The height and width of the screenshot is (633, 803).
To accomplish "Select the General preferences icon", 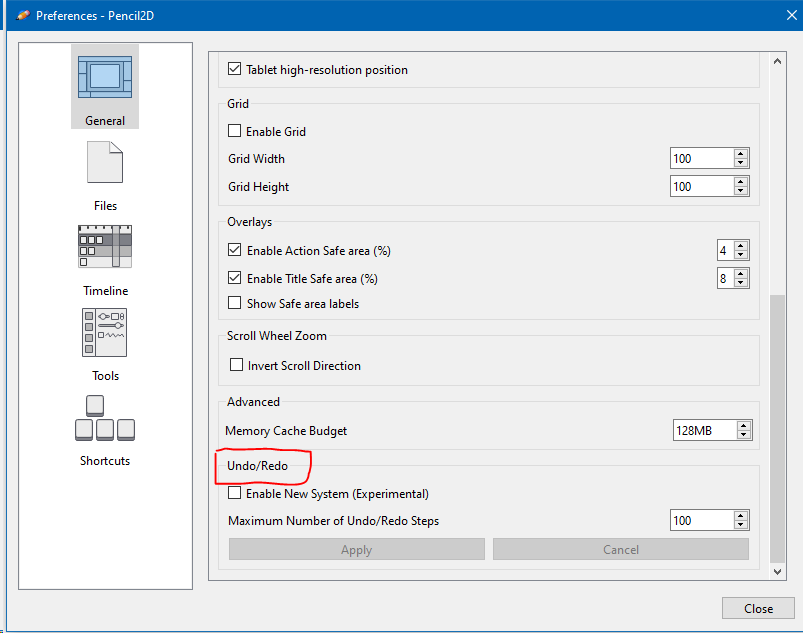I will point(105,77).
